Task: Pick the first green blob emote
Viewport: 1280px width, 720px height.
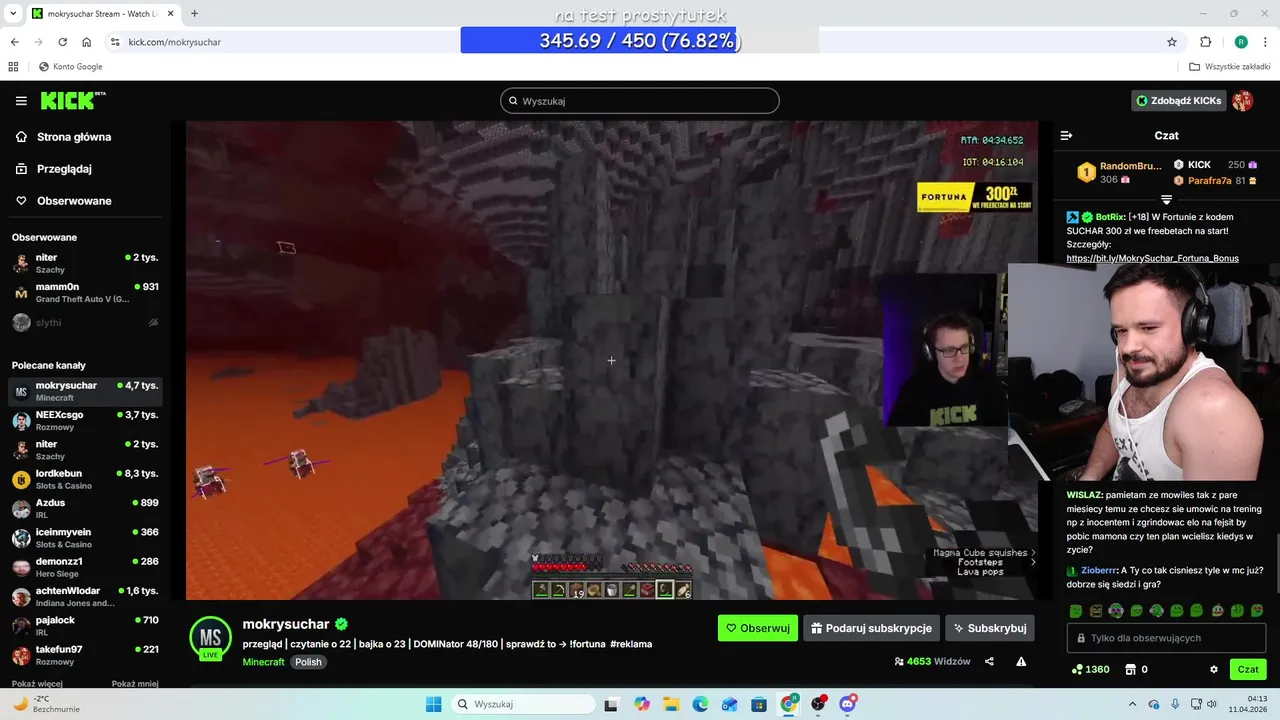Action: [1076, 610]
